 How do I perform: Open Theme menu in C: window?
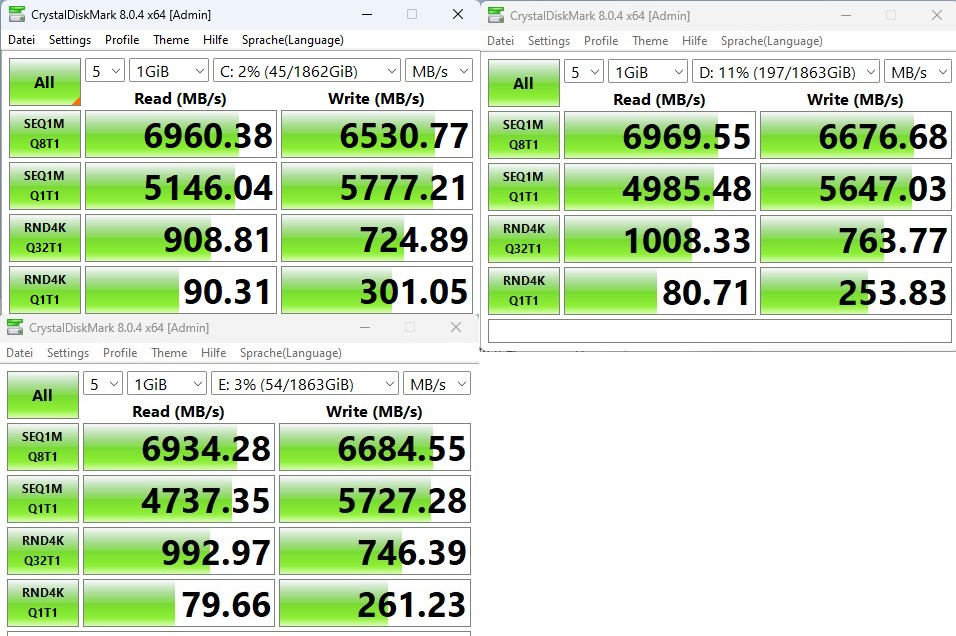(171, 40)
